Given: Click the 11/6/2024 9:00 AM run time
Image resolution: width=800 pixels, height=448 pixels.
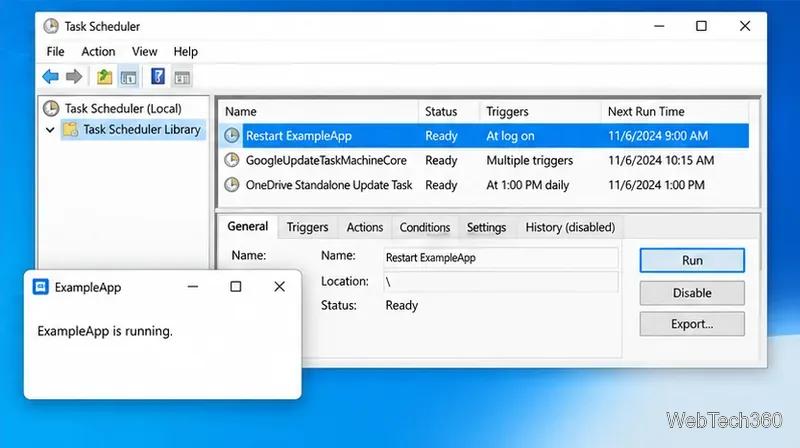Looking at the screenshot, I should 658,136.
